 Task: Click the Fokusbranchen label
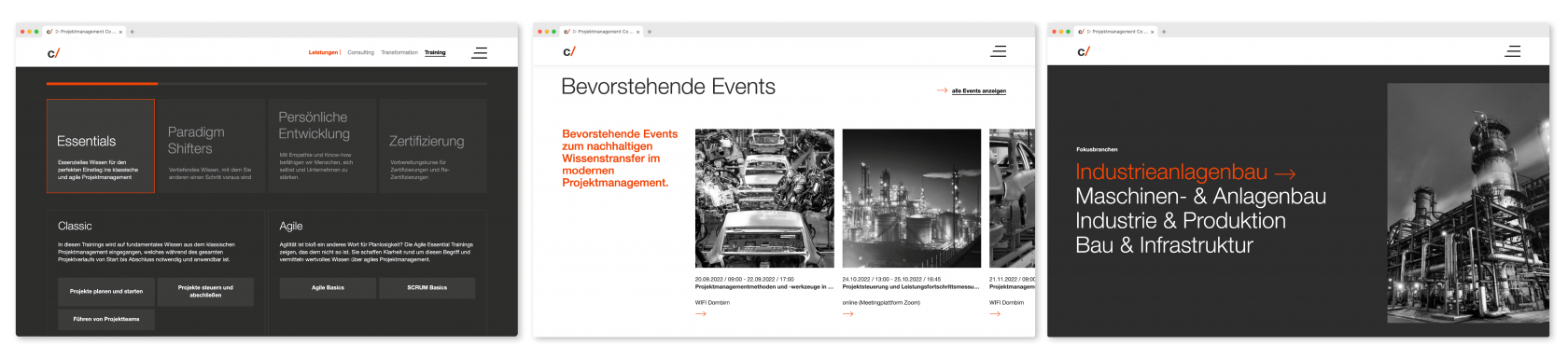tap(1097, 149)
